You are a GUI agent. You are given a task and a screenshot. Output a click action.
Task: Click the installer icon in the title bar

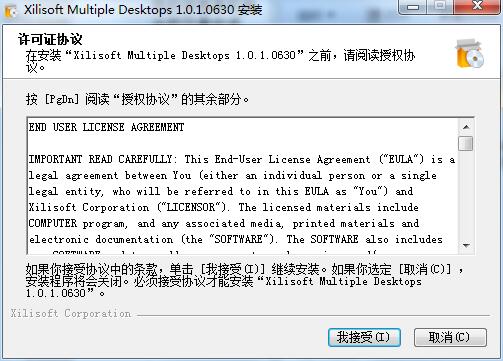(x=10, y=10)
